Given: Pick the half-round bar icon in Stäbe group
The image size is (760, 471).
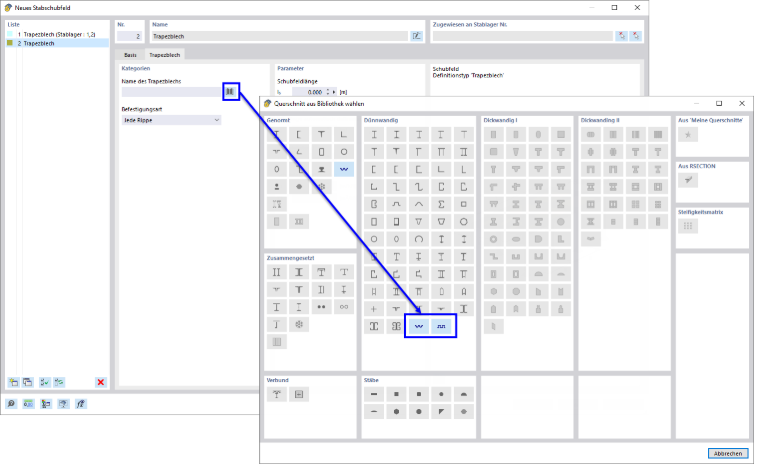Looking at the screenshot, I should point(464,394).
